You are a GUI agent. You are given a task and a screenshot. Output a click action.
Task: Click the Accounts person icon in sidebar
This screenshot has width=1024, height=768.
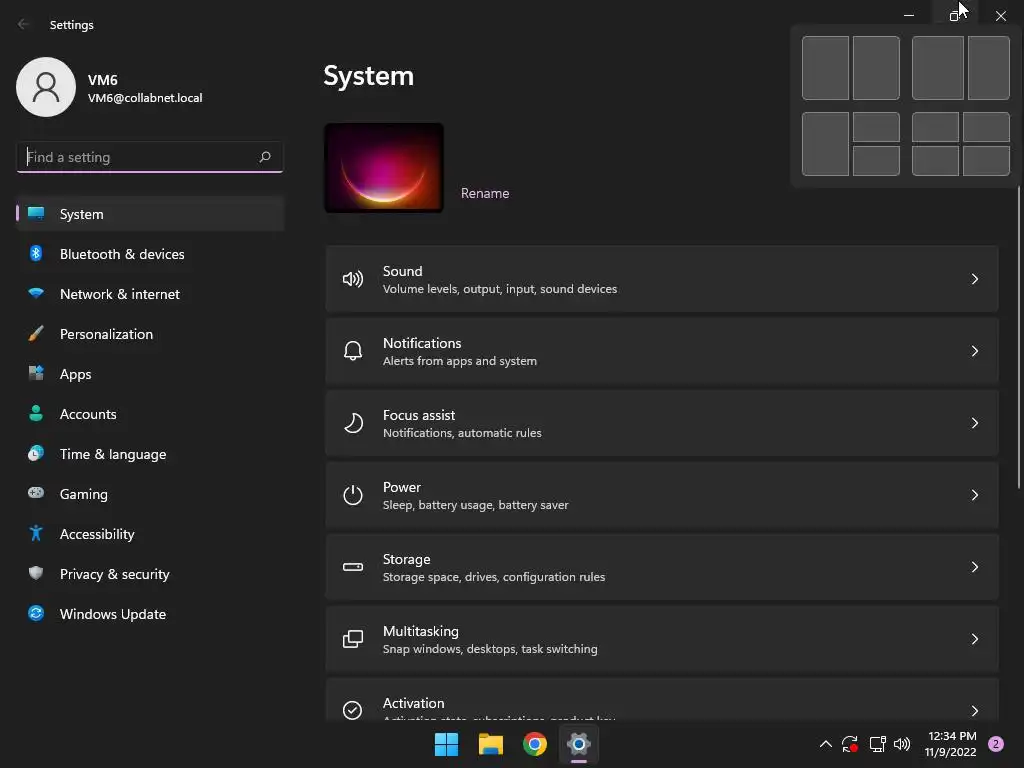[x=36, y=413]
